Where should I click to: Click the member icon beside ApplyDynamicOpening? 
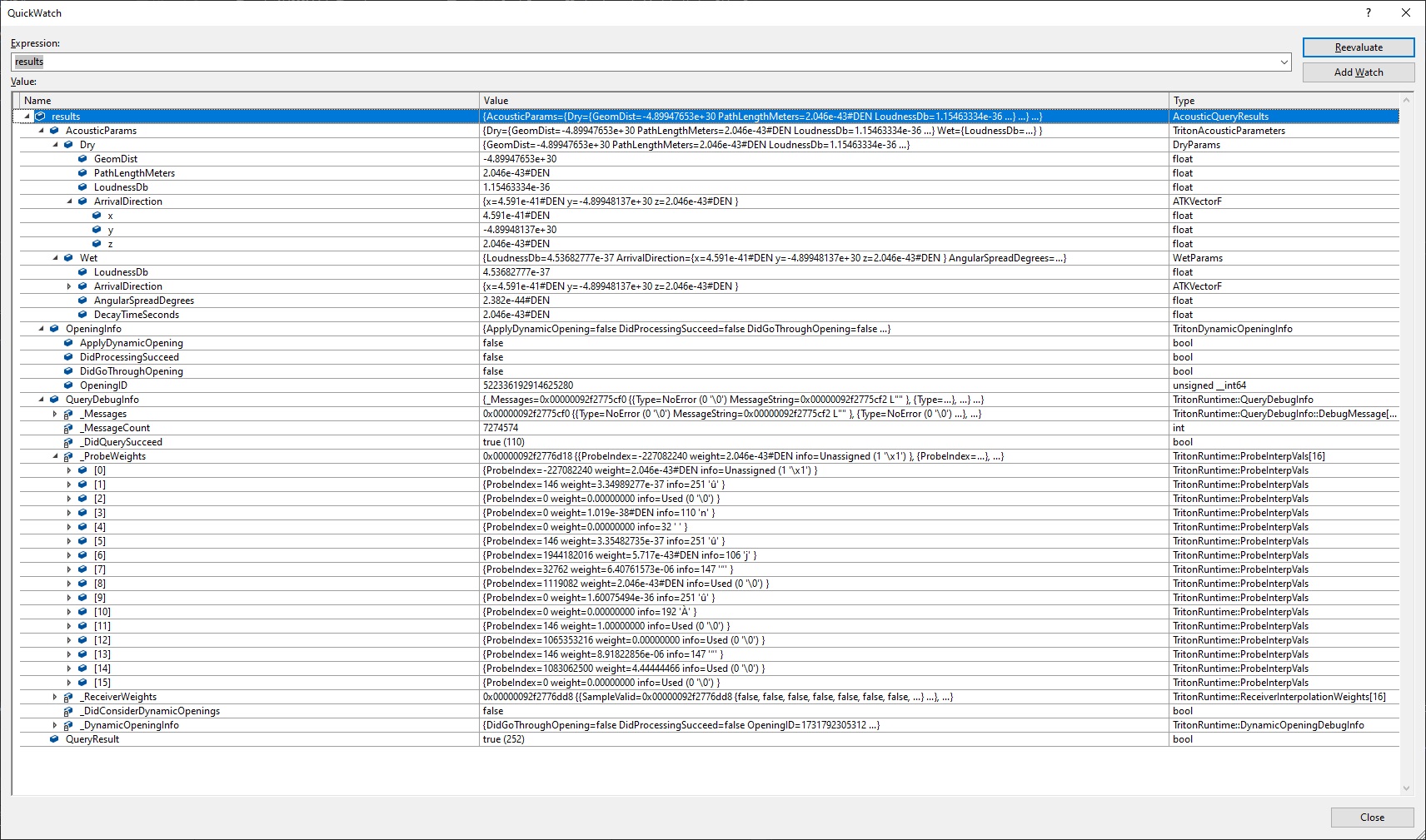point(68,343)
